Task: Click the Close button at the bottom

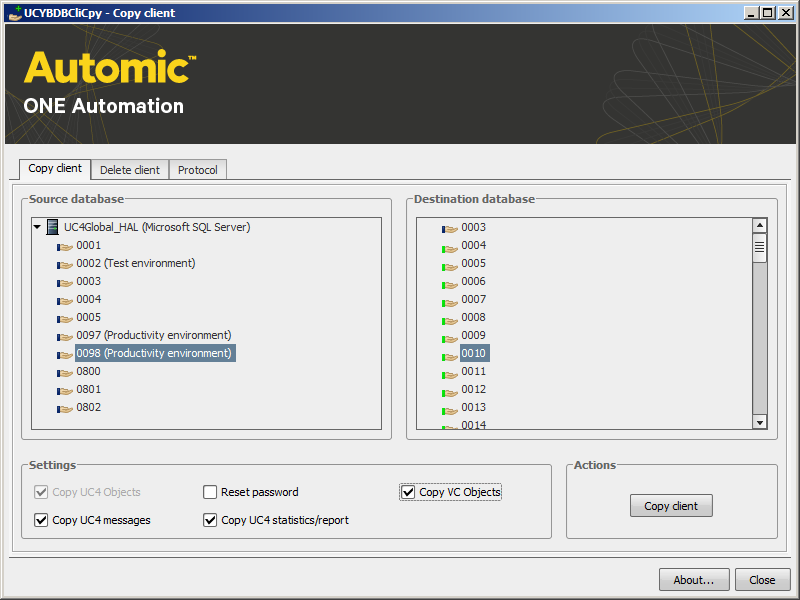Action: pyautogui.click(x=762, y=580)
